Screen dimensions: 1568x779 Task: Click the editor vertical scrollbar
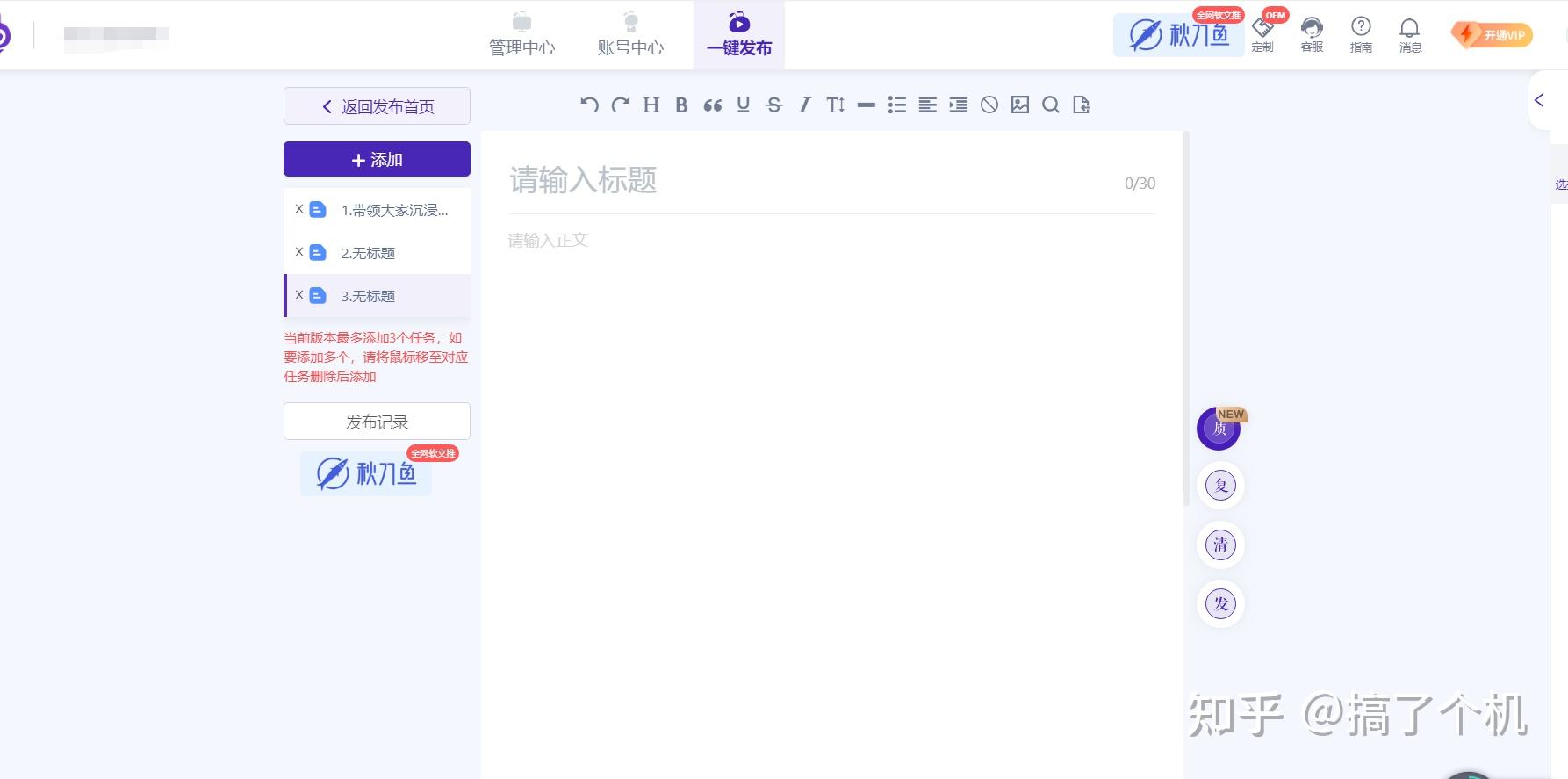(x=1186, y=318)
